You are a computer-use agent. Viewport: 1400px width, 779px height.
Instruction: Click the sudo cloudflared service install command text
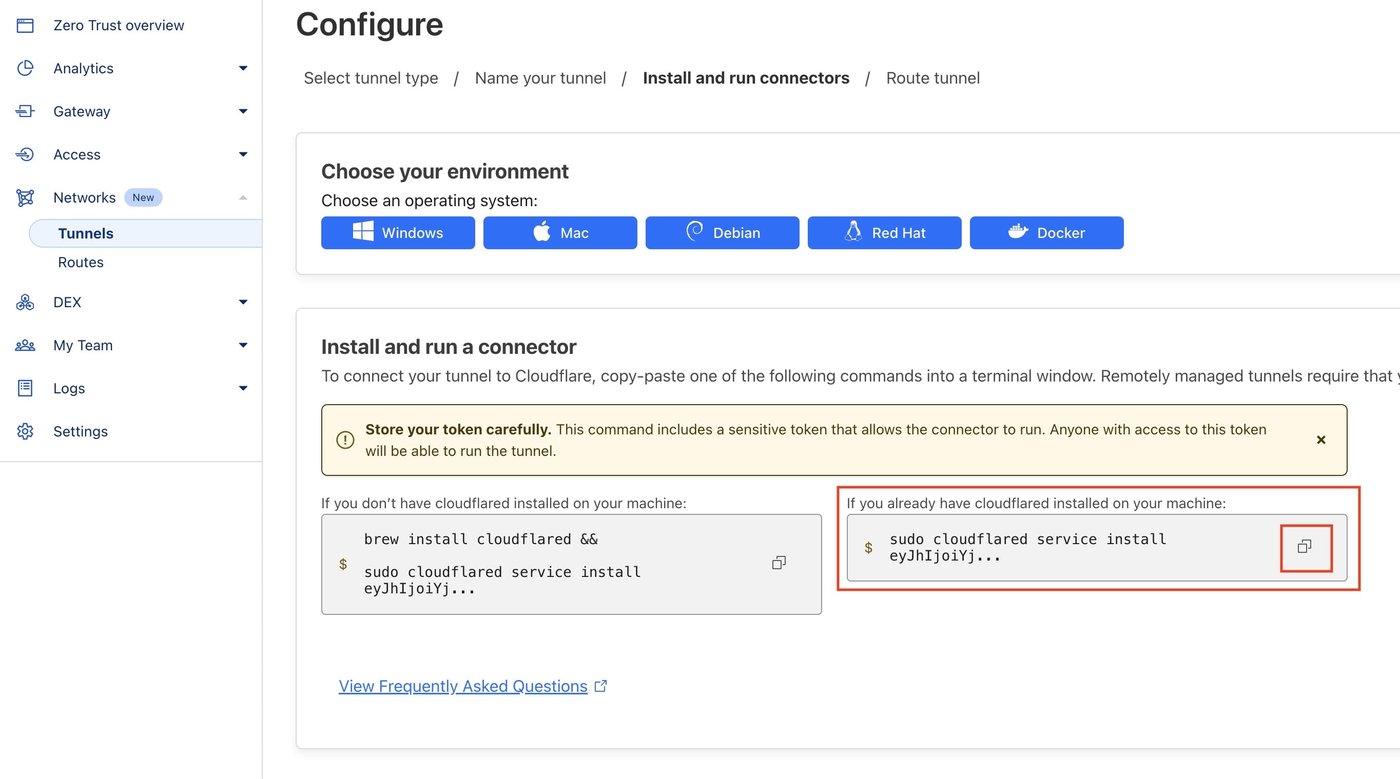point(1028,547)
